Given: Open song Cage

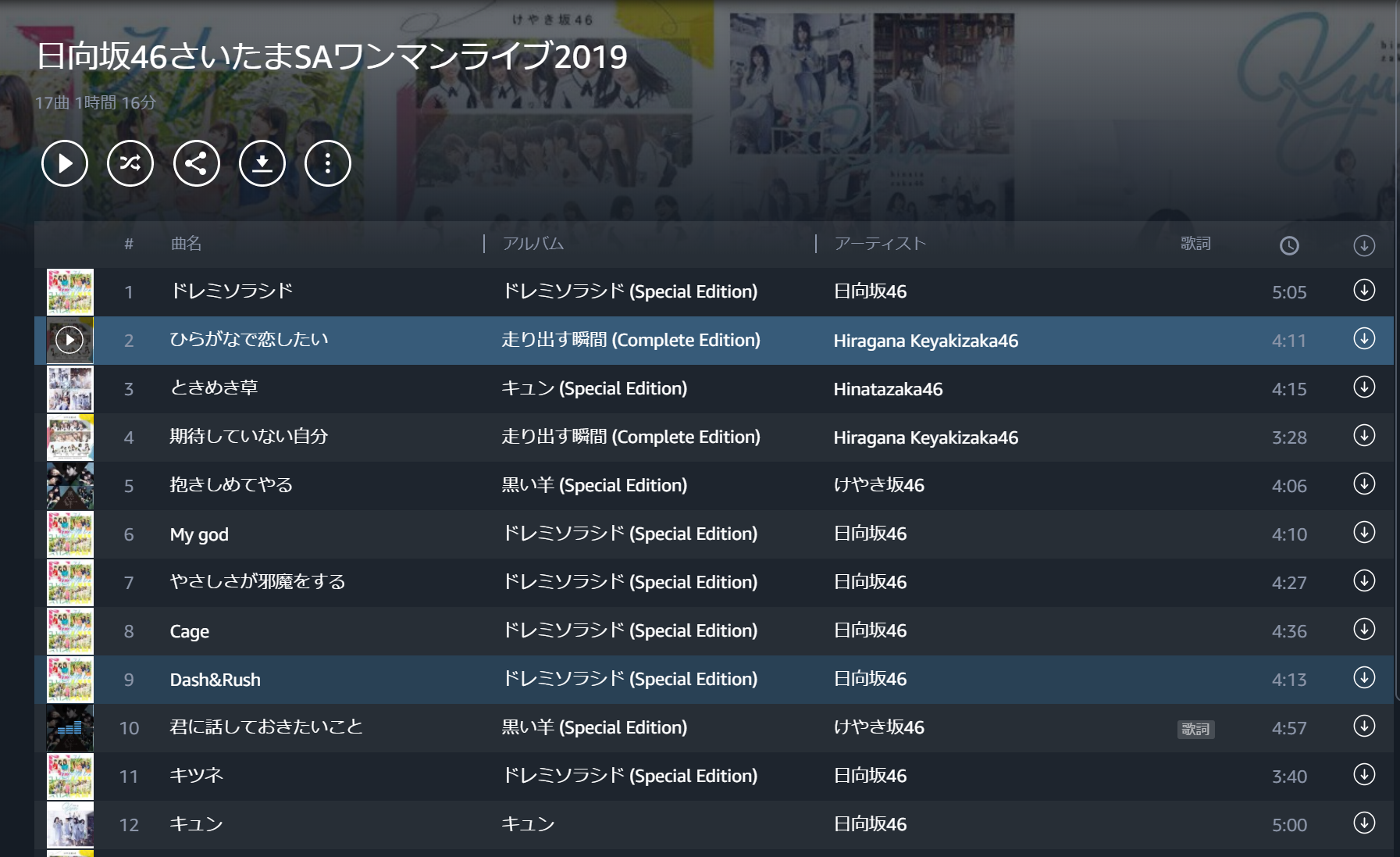Looking at the screenshot, I should (190, 631).
